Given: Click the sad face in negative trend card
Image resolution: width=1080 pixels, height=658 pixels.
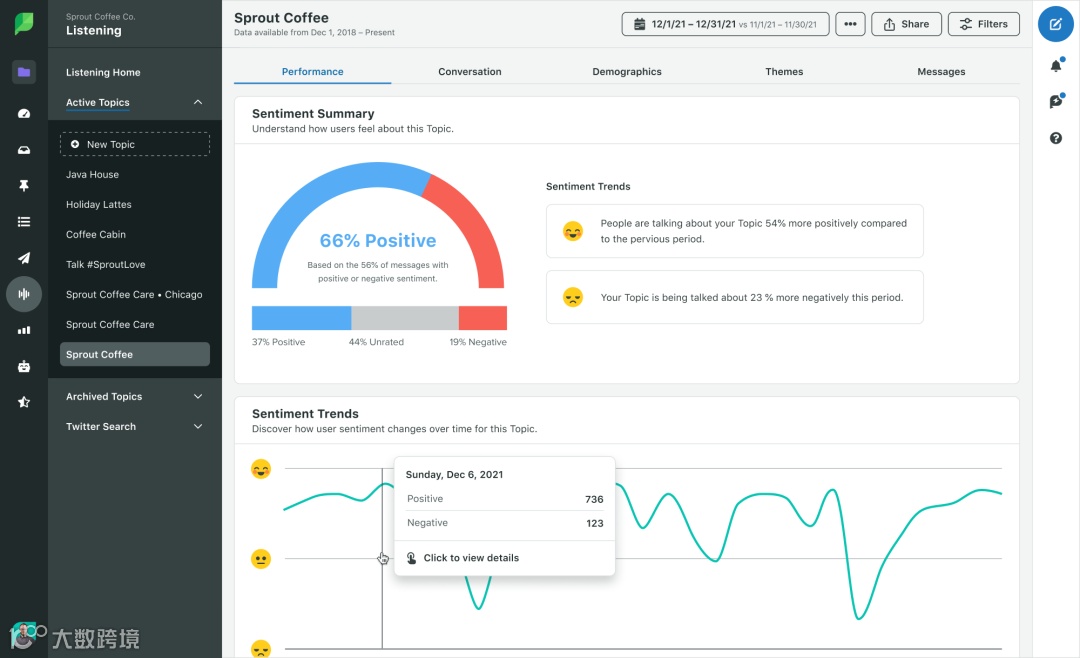Looking at the screenshot, I should (x=572, y=297).
